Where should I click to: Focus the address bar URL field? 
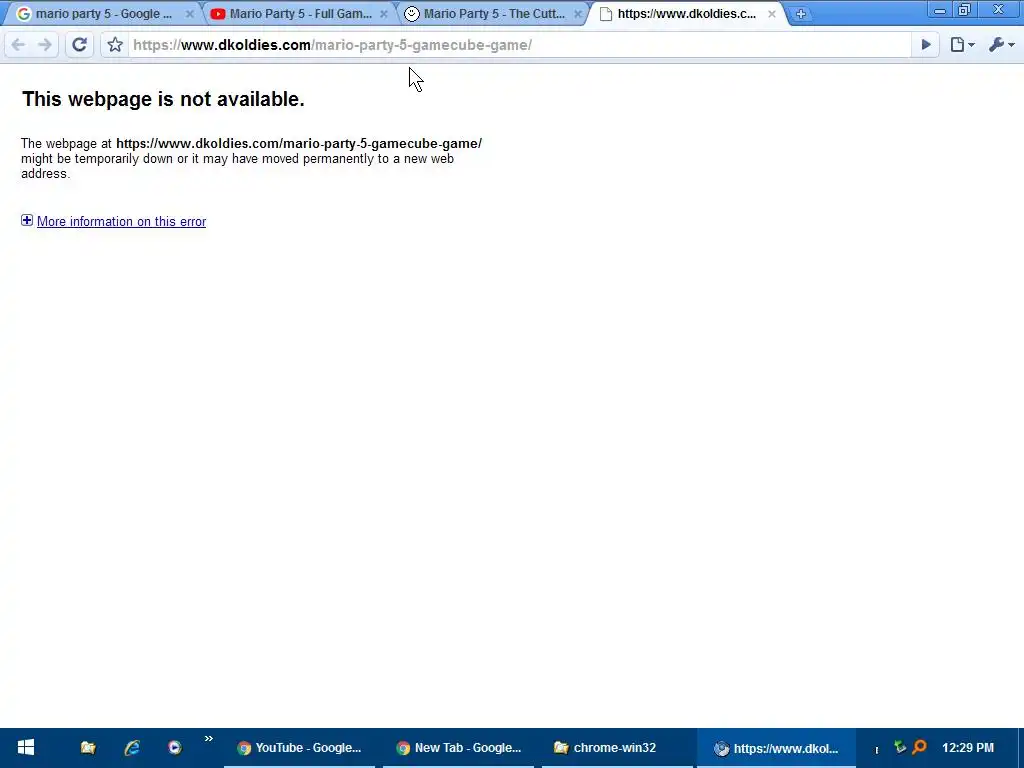tap(519, 44)
